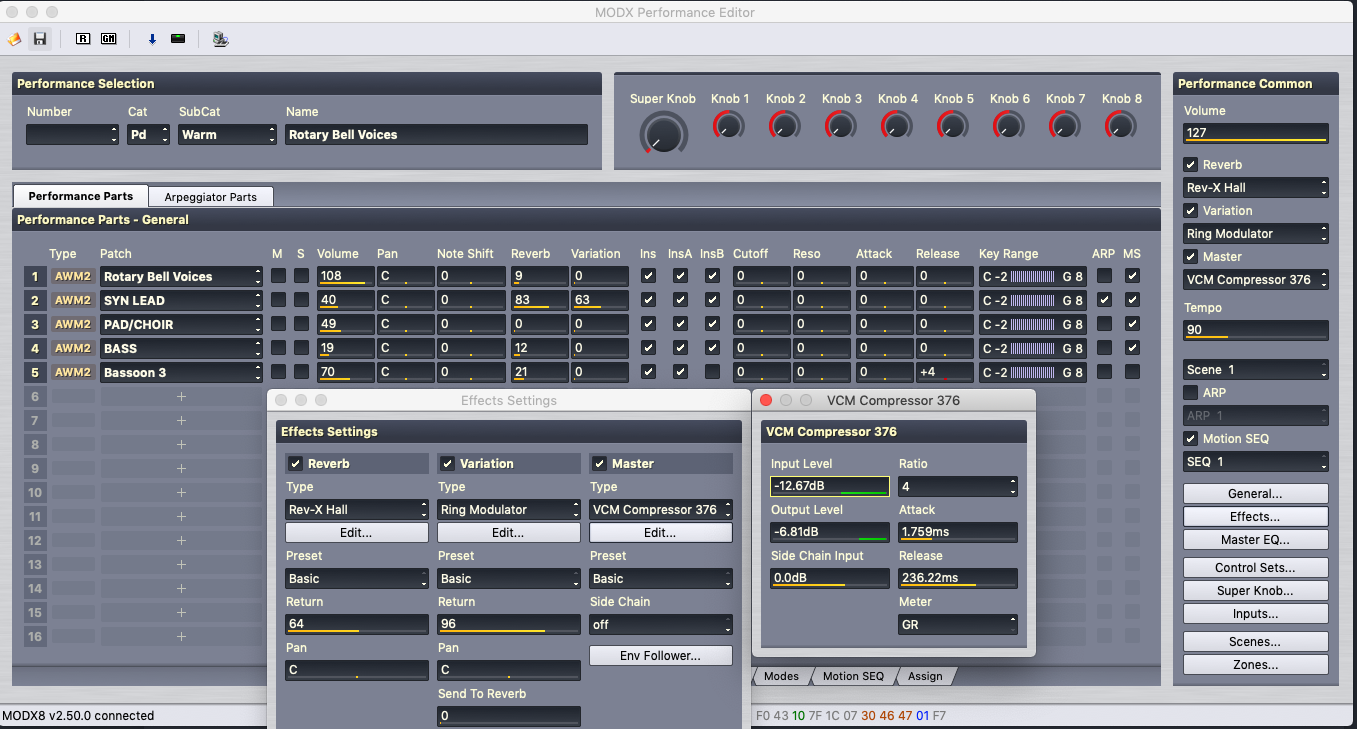The height and width of the screenshot is (729, 1357).
Task: Click the Knob 7 dial
Action: (x=1065, y=125)
